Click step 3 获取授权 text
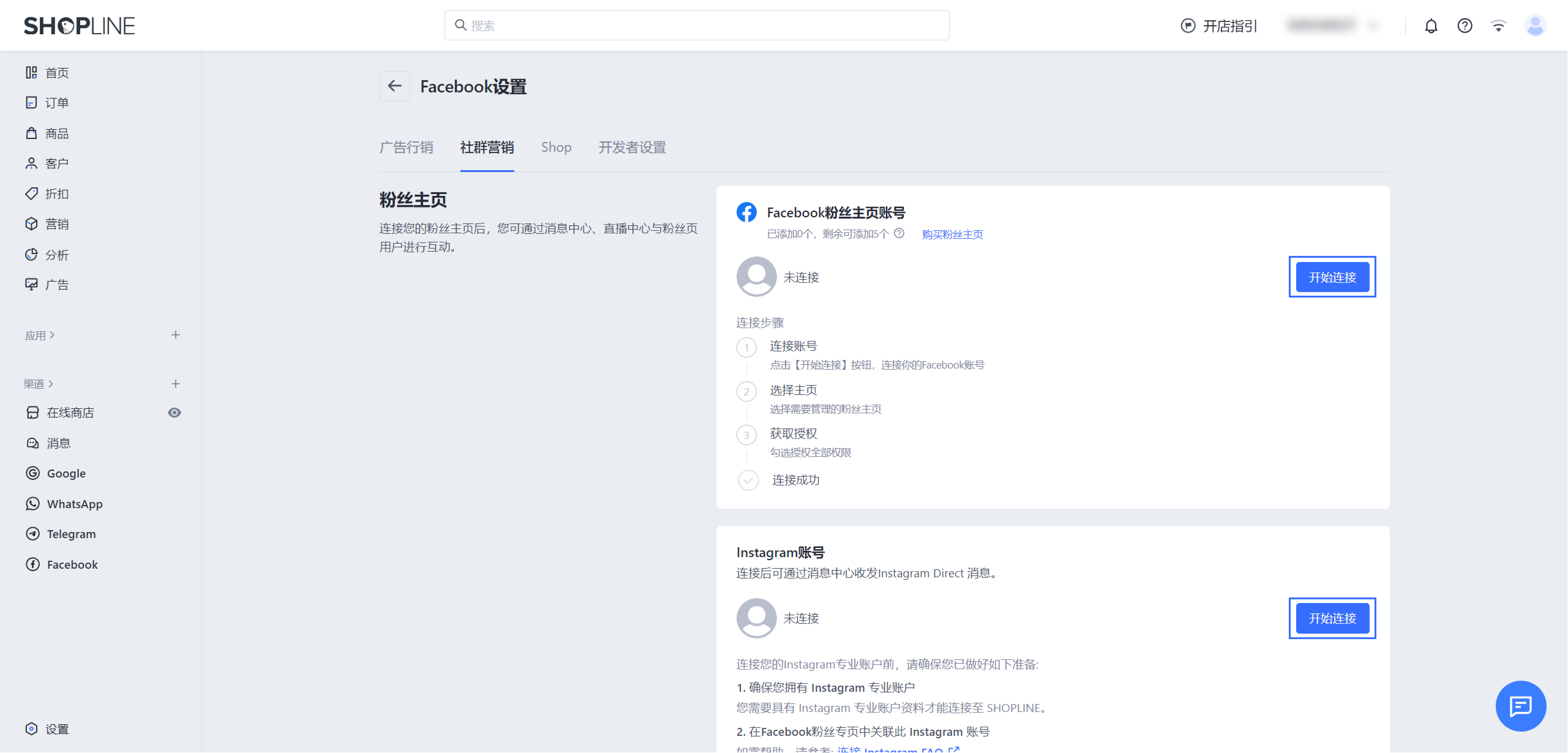 point(794,433)
